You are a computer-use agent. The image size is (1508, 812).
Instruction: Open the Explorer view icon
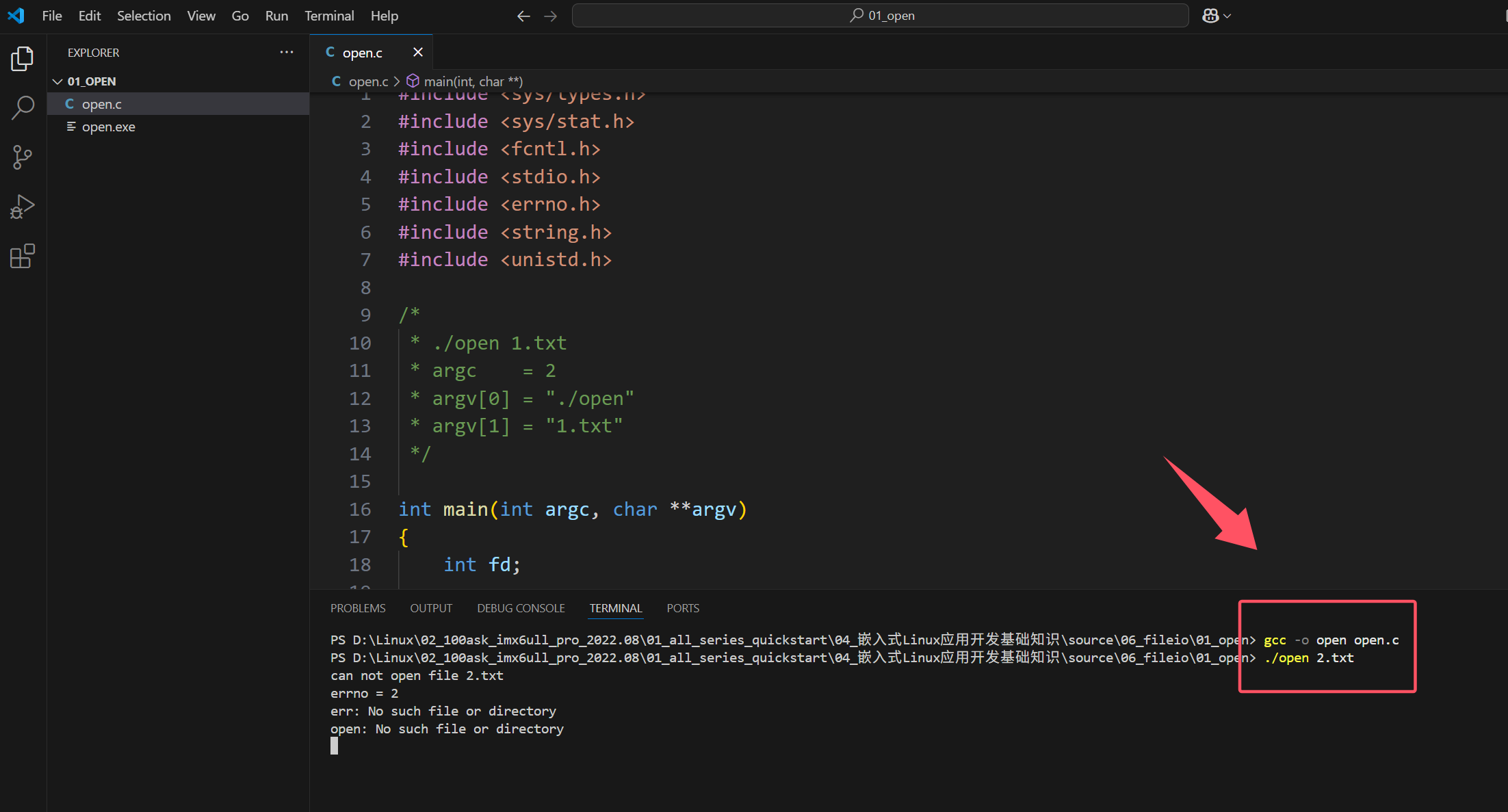[22, 59]
